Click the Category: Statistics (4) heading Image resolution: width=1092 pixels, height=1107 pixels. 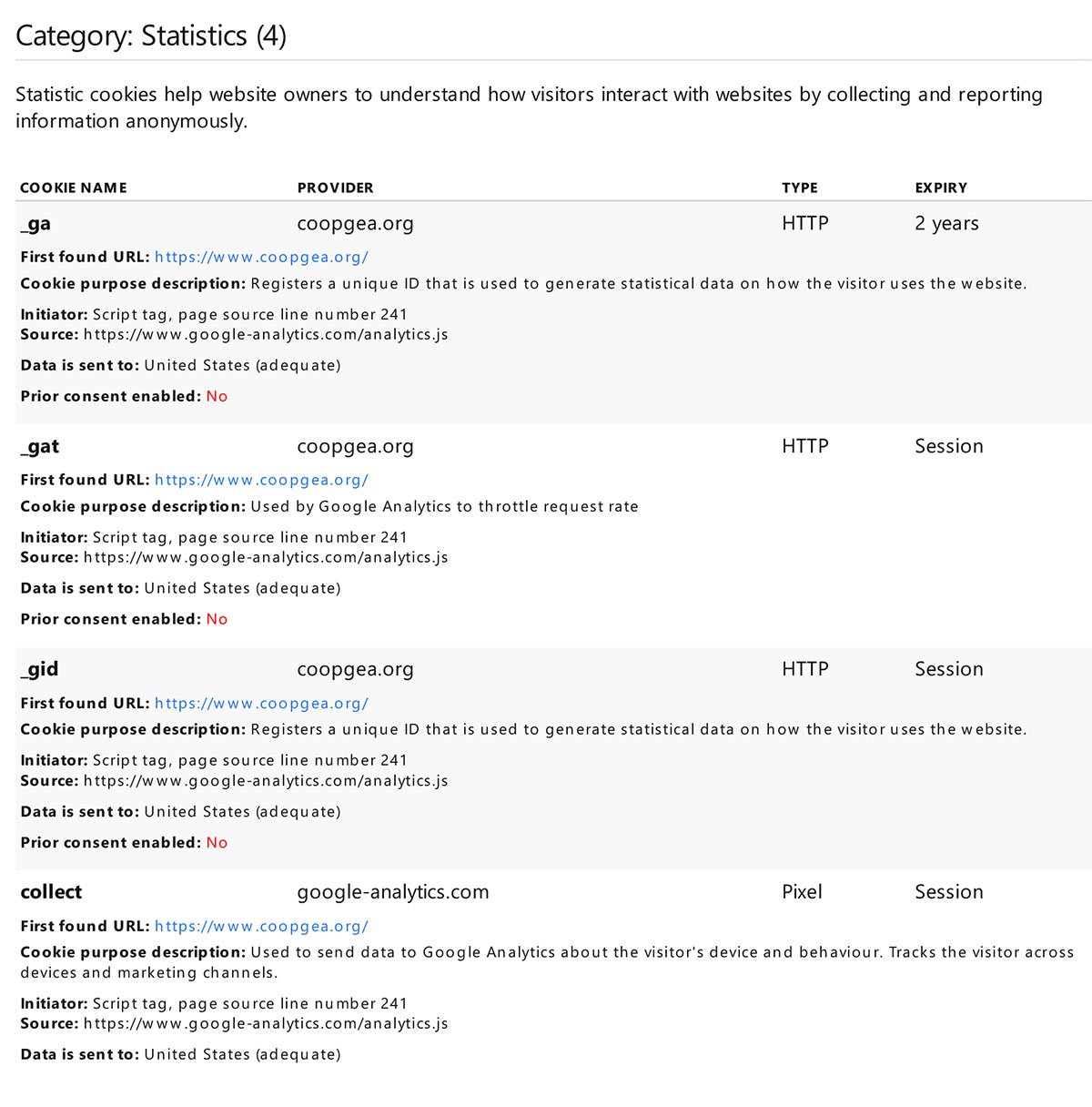[x=151, y=36]
